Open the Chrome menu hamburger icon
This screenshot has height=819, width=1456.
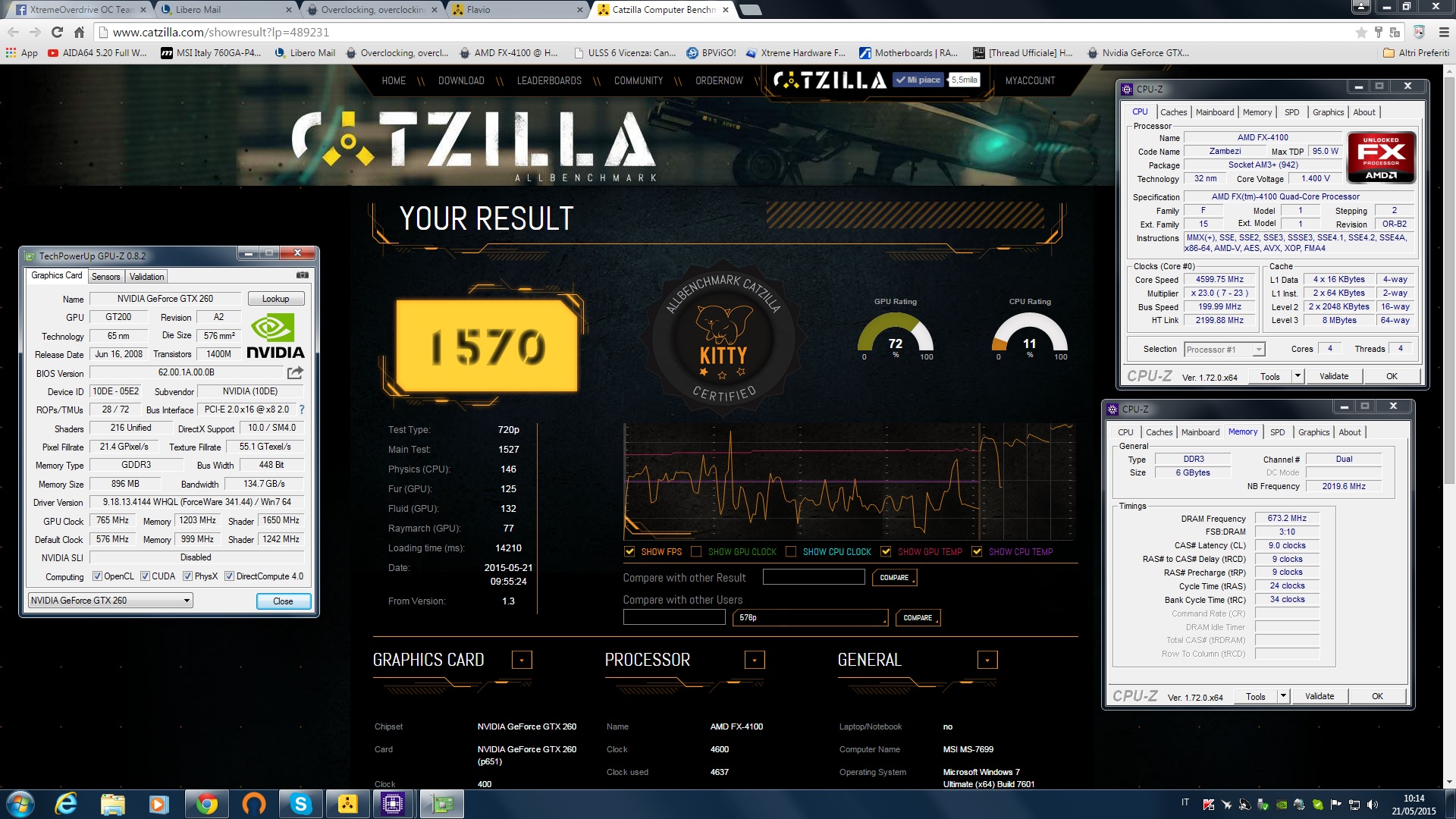pos(1443,32)
